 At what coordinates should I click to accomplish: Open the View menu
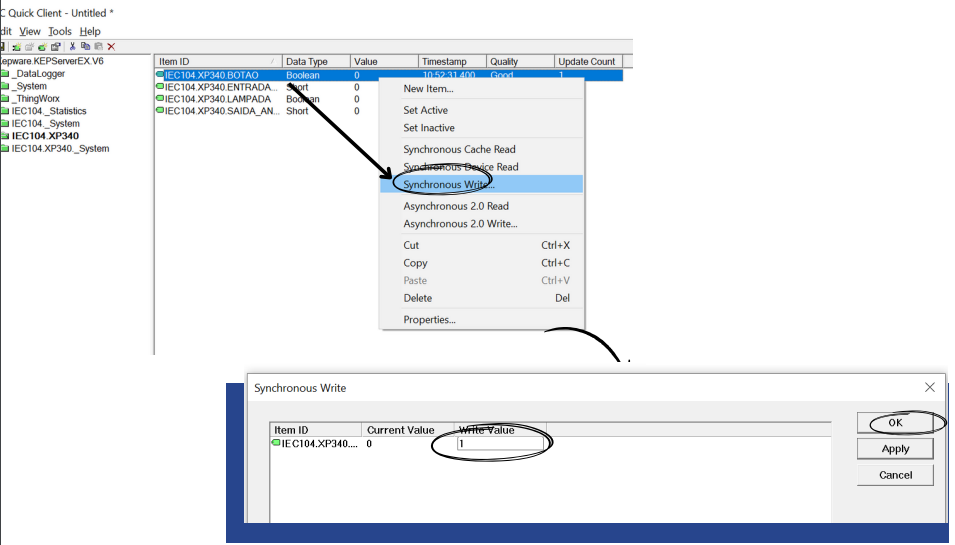pyautogui.click(x=30, y=32)
